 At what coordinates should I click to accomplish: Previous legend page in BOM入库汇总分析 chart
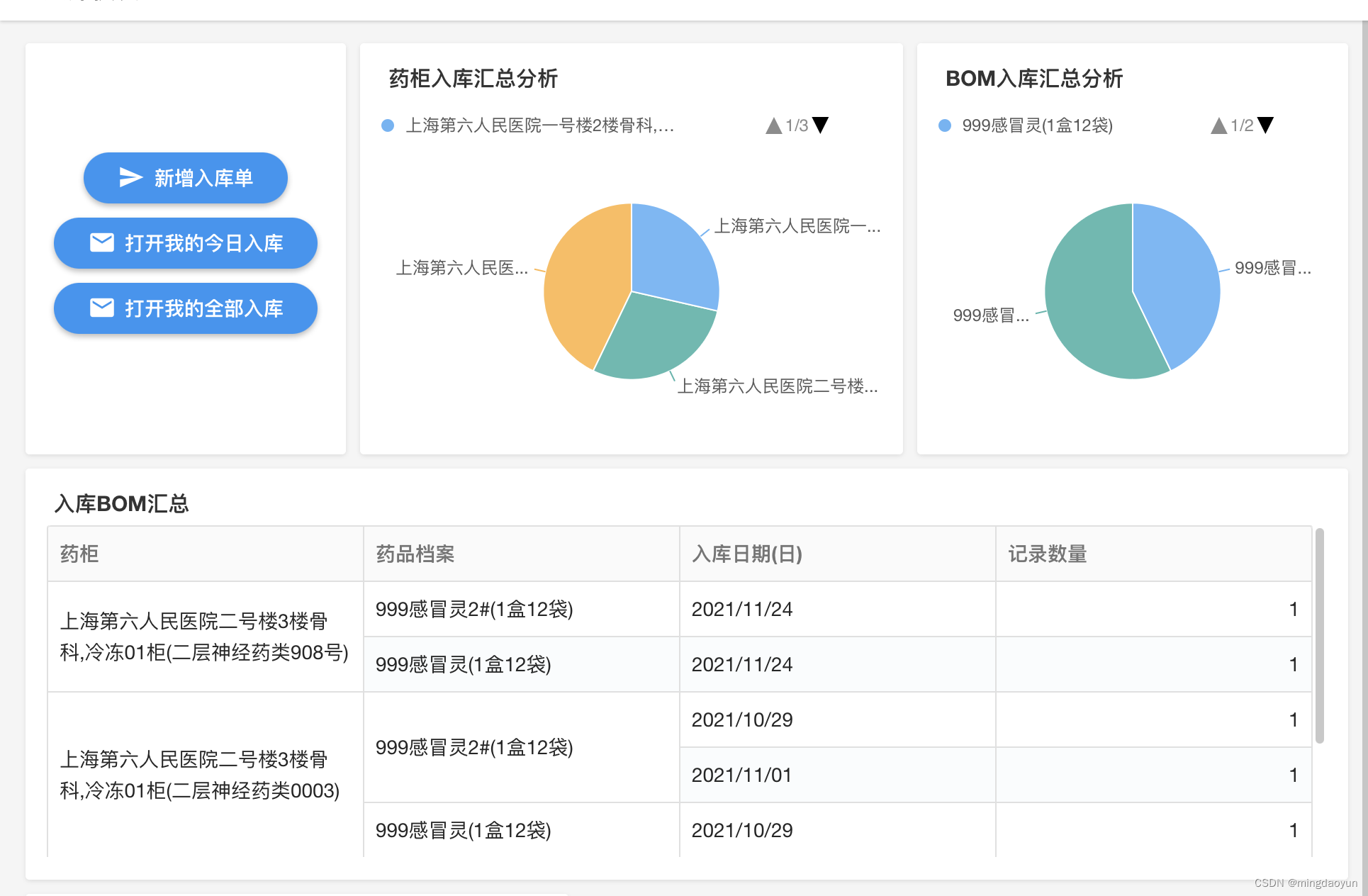(1218, 125)
